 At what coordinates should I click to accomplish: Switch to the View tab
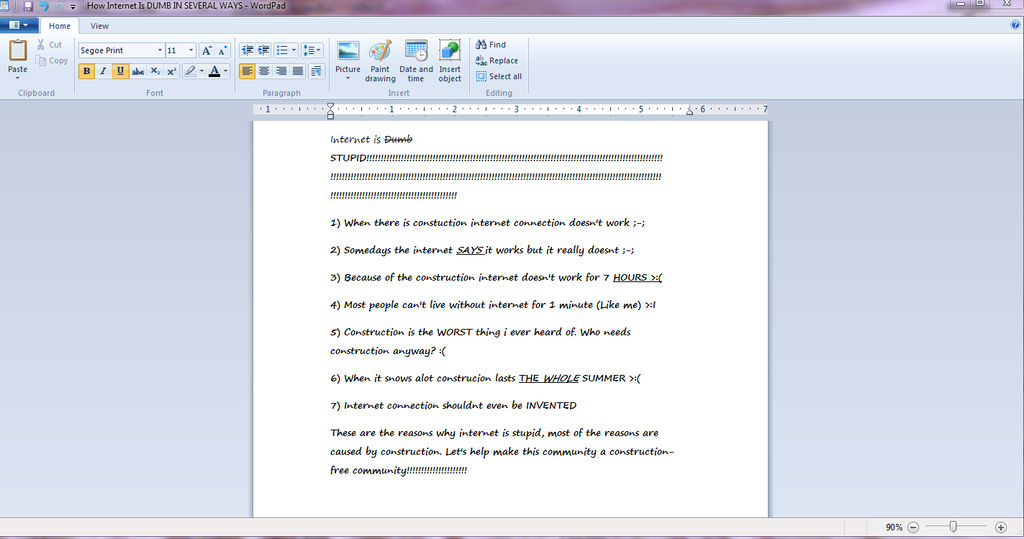tap(99, 26)
